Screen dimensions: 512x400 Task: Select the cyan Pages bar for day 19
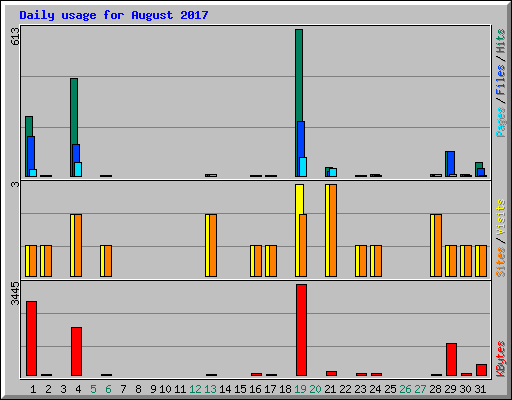[303, 167]
